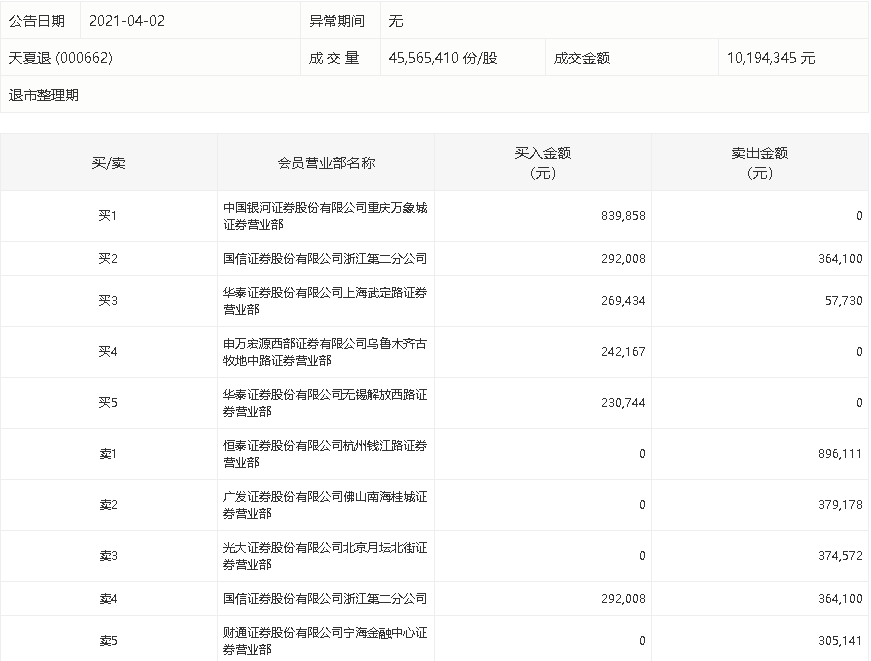
Task: Click stock name 天夏退 (000662)
Action: (61, 58)
